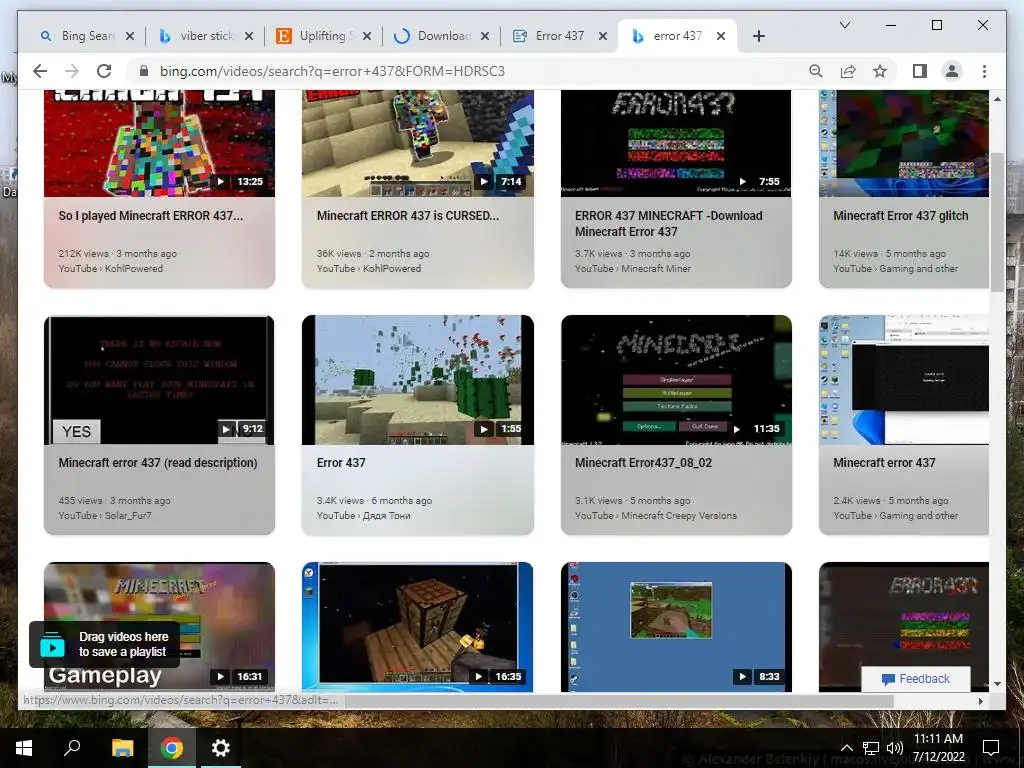1024x768 pixels.
Task: Open the 8:33 blue desktop video thumbnail
Action: coord(676,626)
